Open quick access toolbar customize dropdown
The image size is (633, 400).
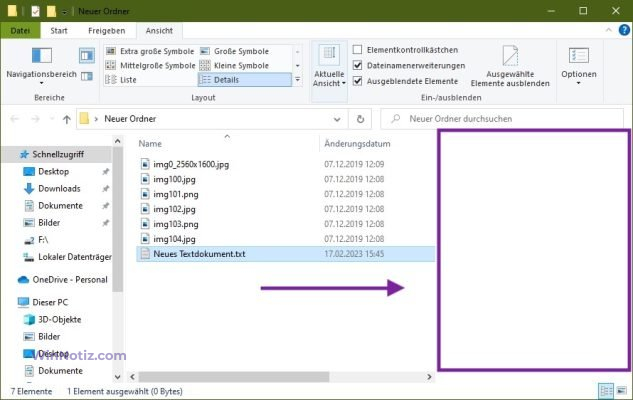click(64, 12)
